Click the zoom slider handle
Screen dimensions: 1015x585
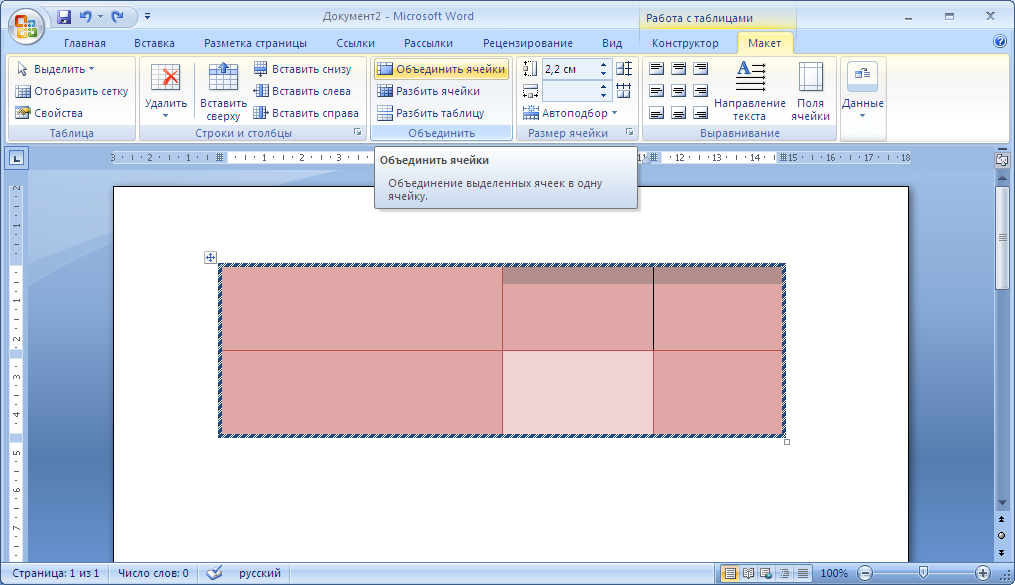tap(924, 573)
